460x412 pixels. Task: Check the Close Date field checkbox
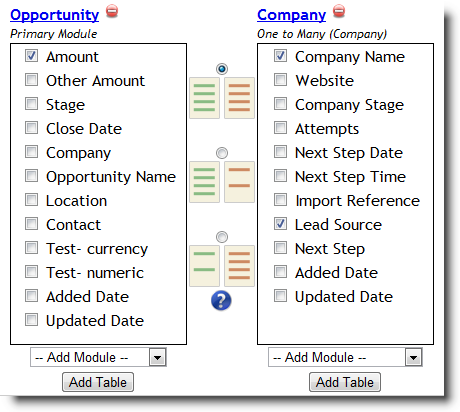[x=31, y=128]
